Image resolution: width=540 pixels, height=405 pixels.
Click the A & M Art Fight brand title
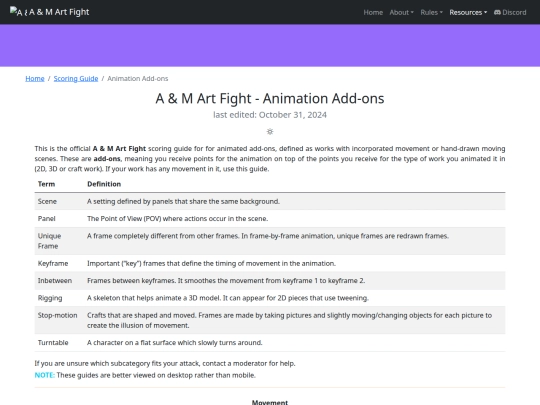pyautogui.click(x=59, y=12)
